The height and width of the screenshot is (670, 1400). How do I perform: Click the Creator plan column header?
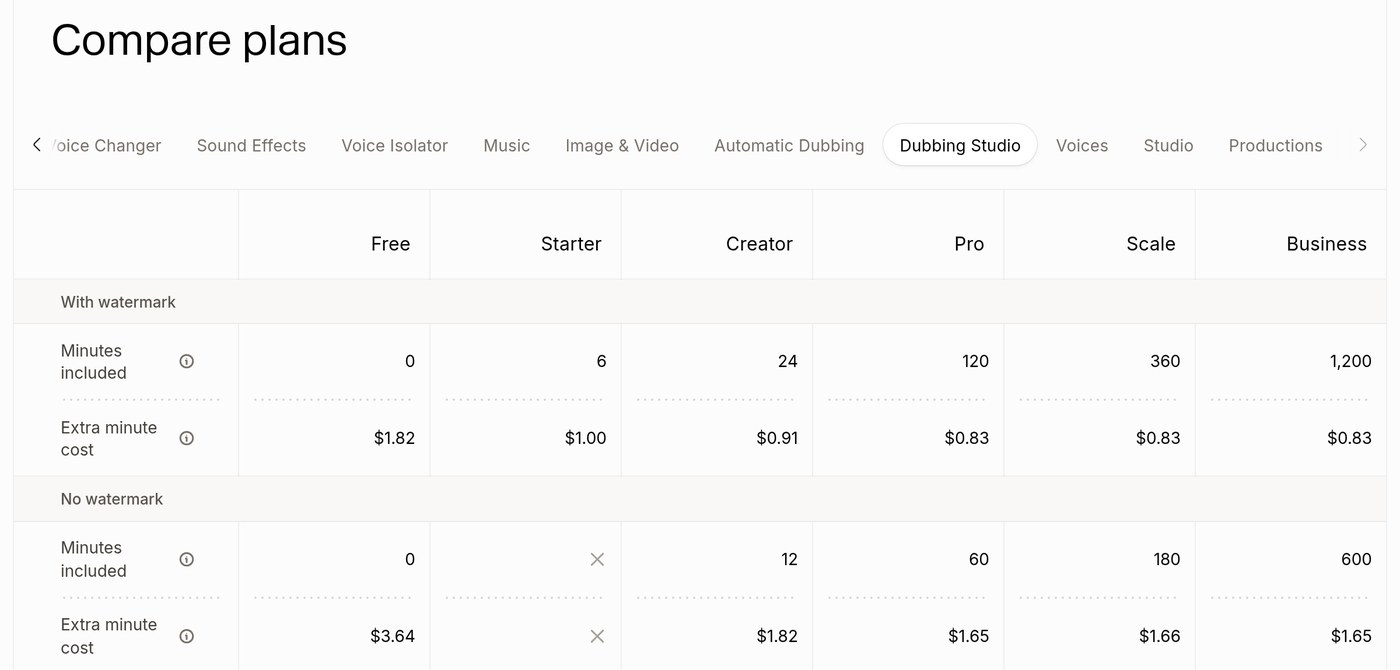pos(759,244)
